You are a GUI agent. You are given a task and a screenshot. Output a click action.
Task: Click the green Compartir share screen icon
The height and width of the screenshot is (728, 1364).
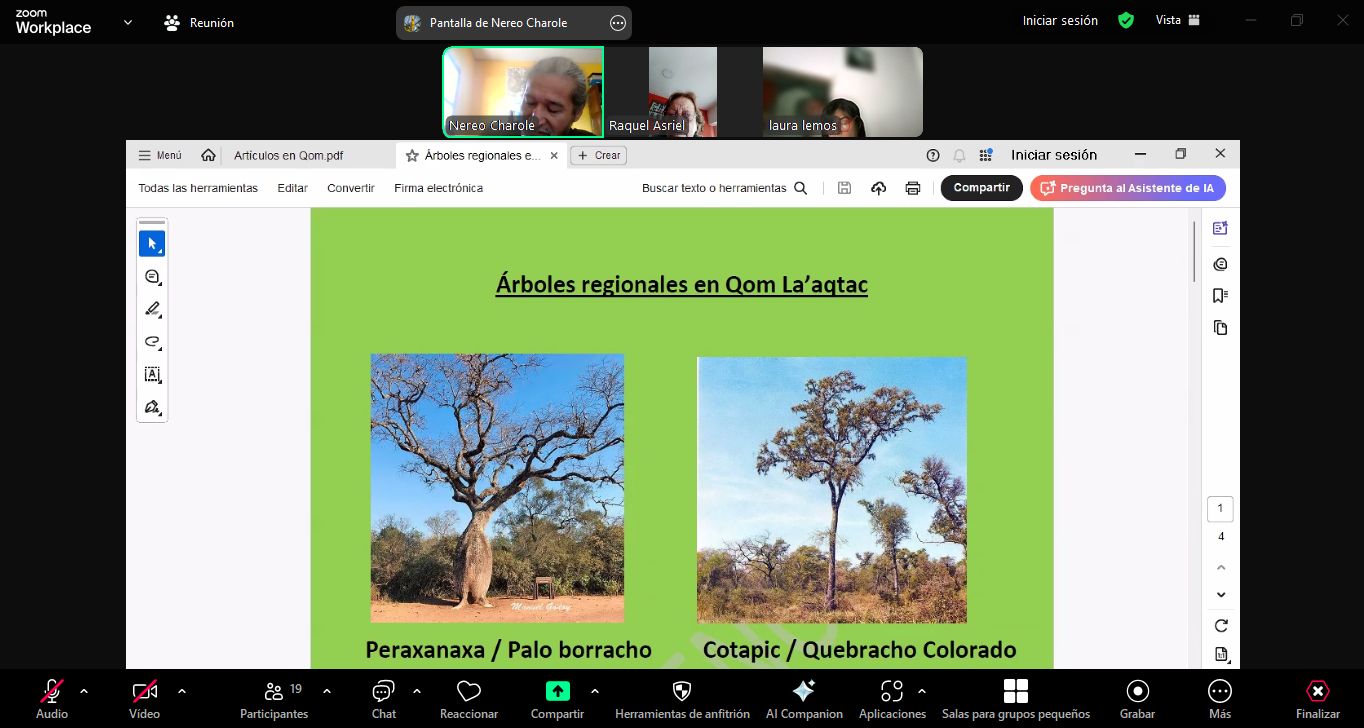tap(557, 691)
